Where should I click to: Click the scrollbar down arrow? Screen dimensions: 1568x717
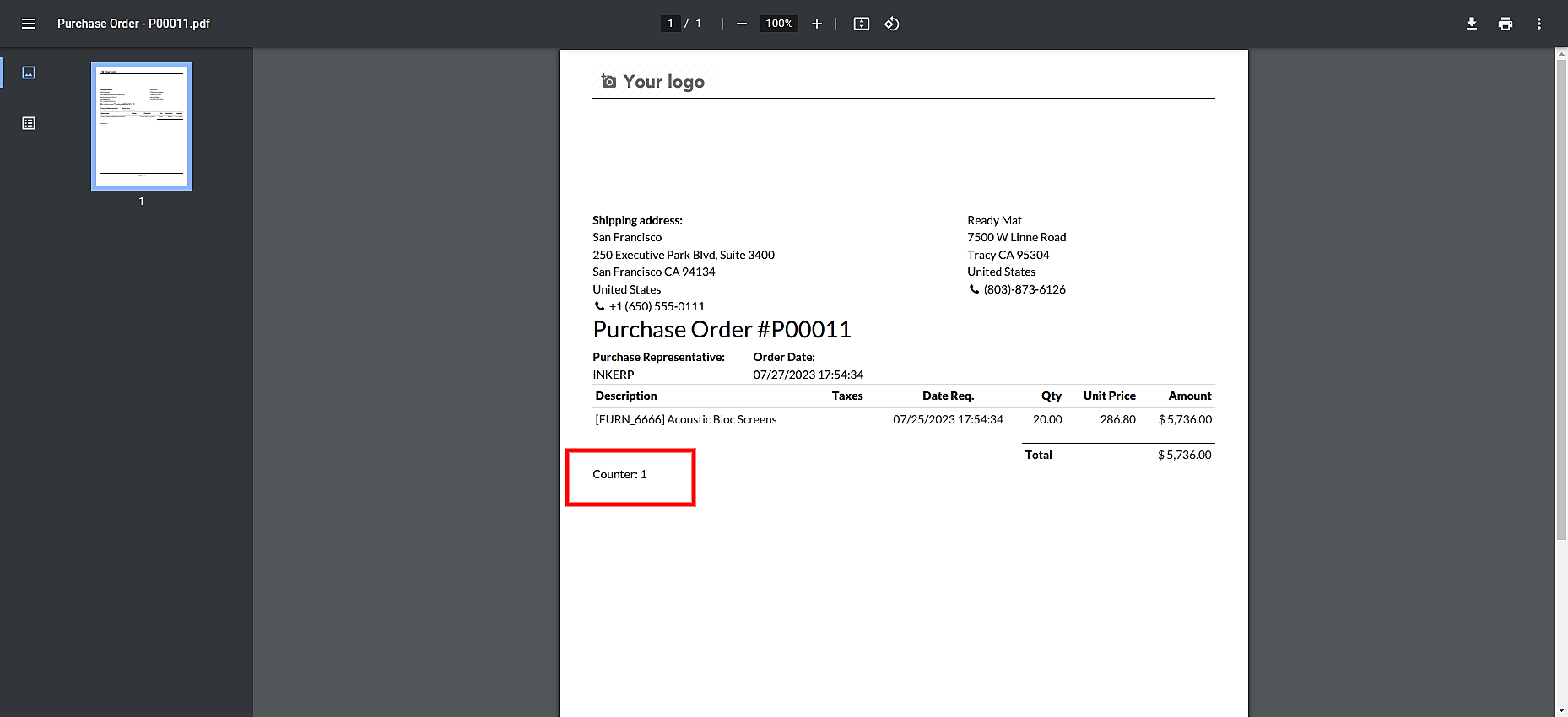(1561, 710)
